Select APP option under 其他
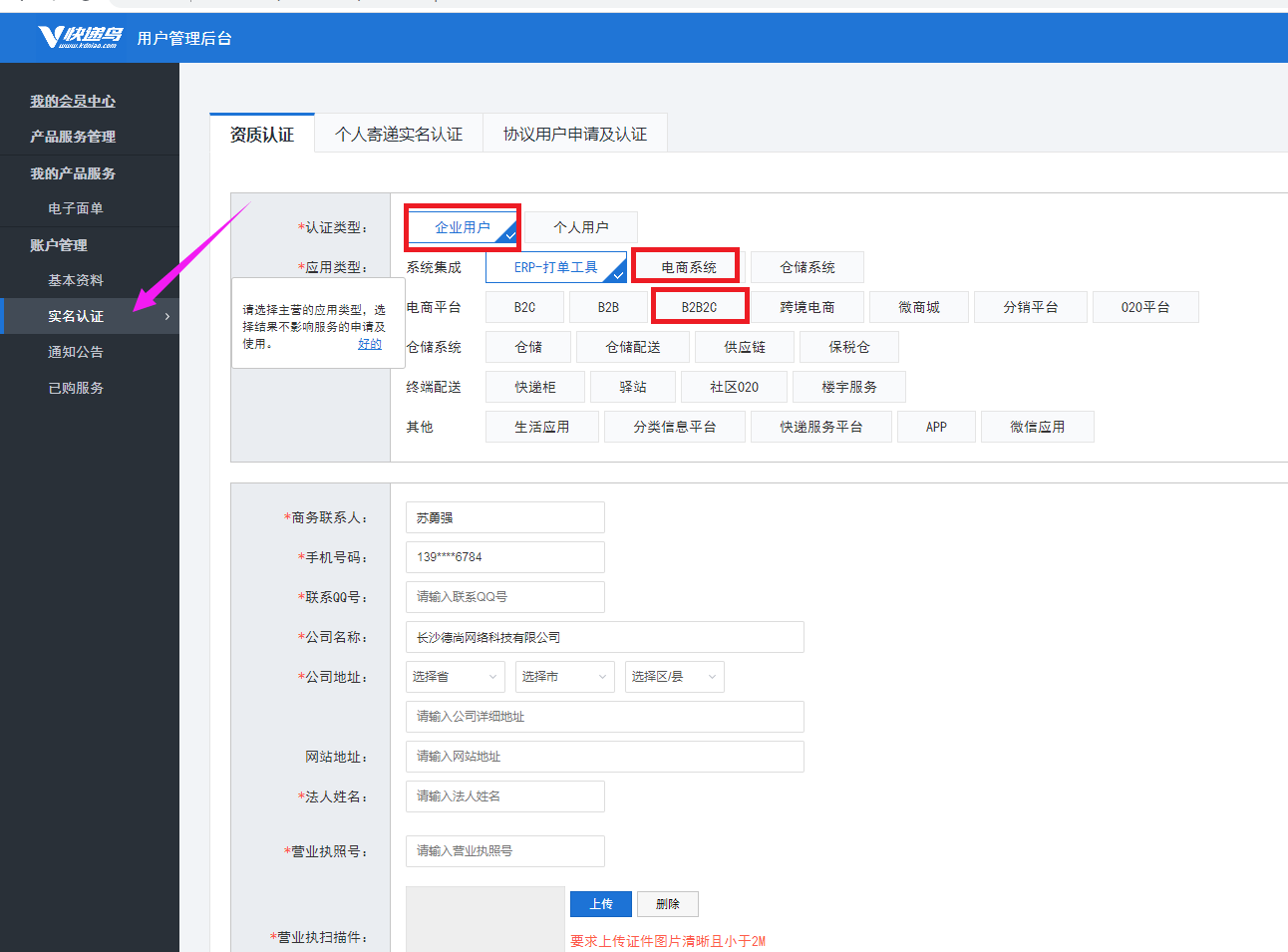This screenshot has width=1288, height=952. [x=936, y=427]
